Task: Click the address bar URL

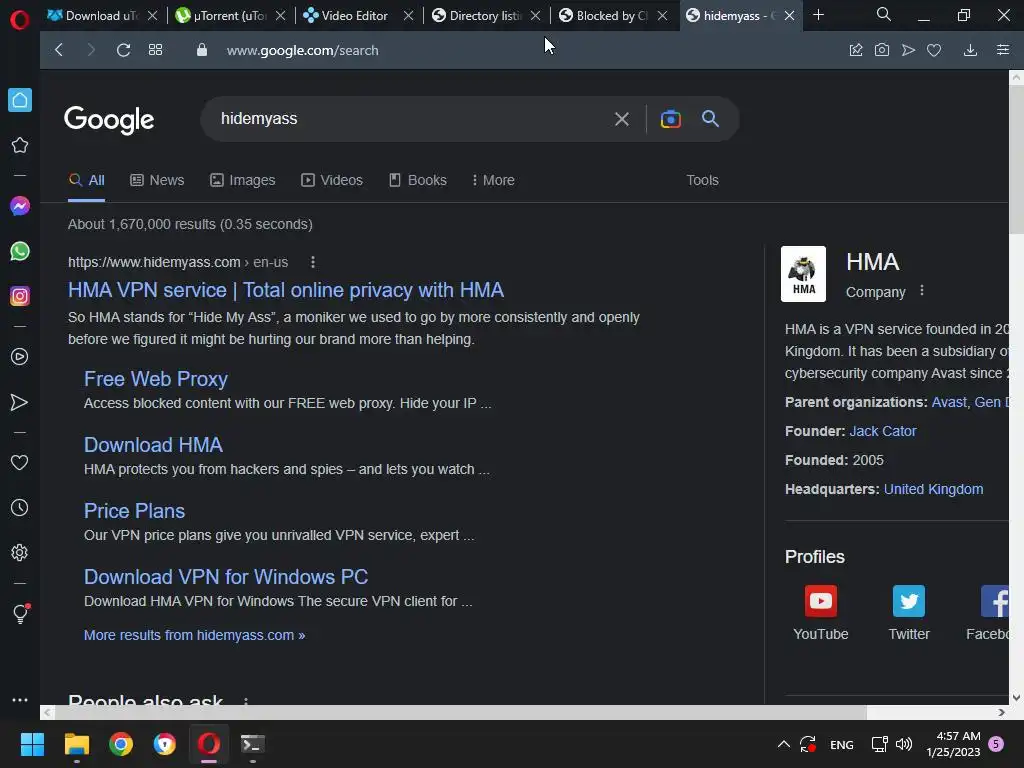Action: pyautogui.click(x=302, y=50)
